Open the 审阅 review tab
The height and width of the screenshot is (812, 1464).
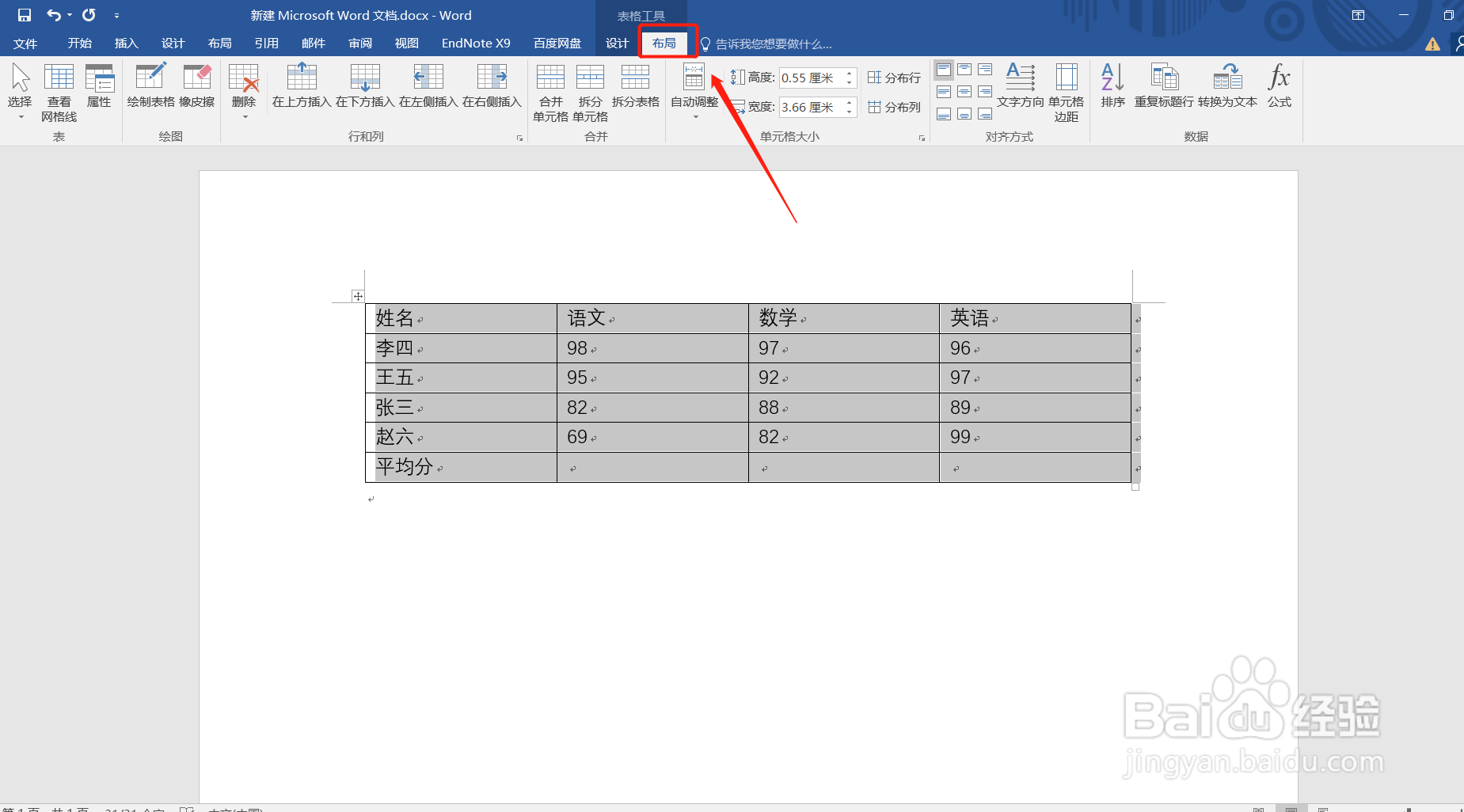(360, 43)
